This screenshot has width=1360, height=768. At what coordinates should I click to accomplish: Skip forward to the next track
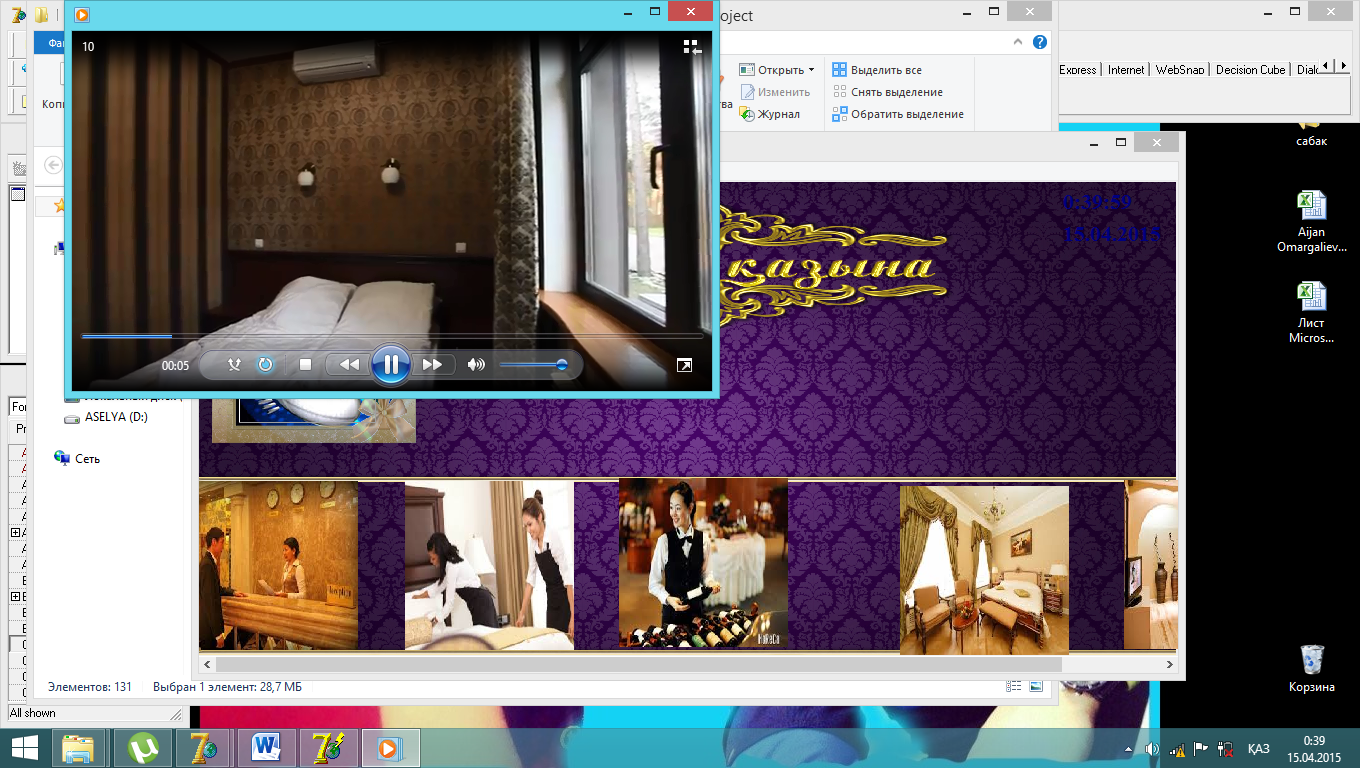(x=432, y=365)
